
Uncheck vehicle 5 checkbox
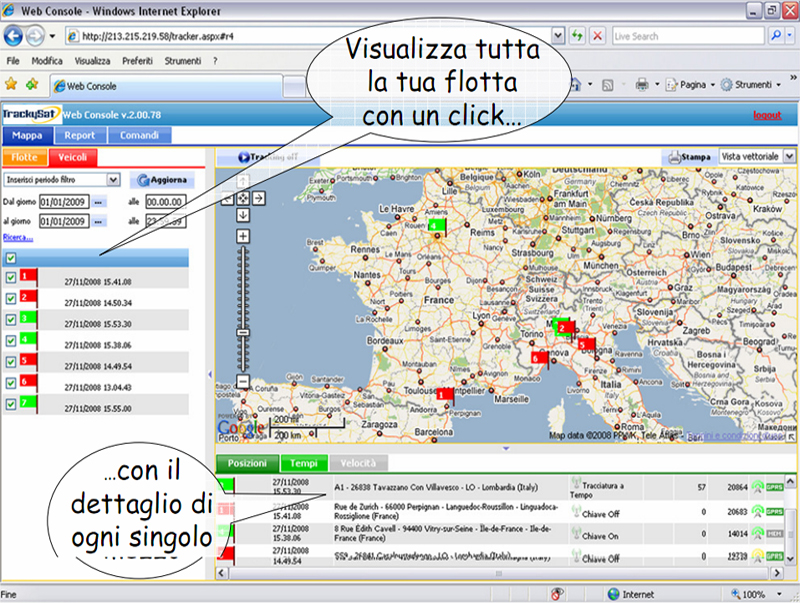[11, 362]
